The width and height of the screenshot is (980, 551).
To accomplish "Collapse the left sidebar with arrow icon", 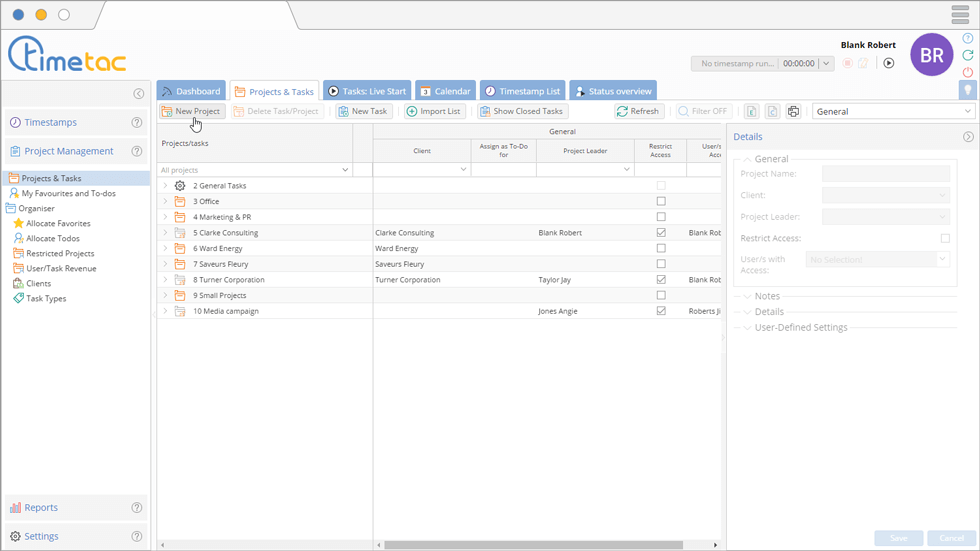I will (139, 94).
